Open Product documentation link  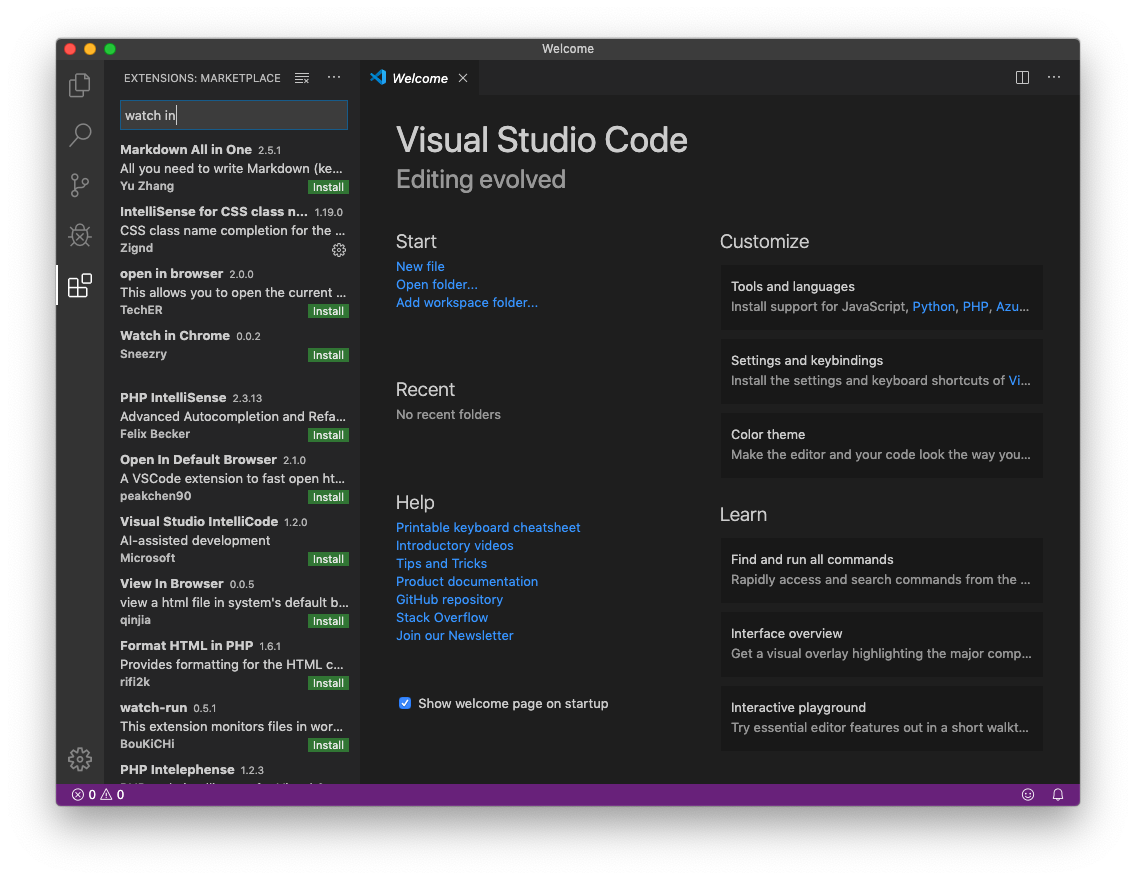coord(467,582)
